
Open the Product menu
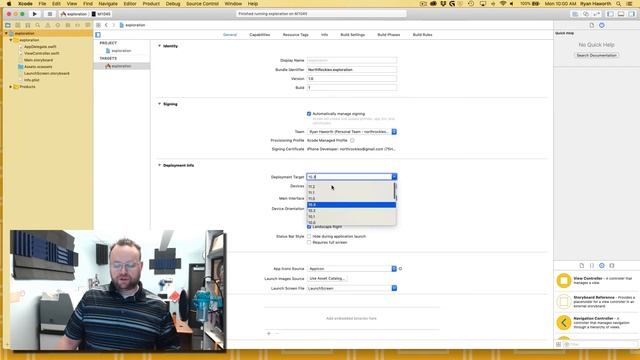(151, 4)
